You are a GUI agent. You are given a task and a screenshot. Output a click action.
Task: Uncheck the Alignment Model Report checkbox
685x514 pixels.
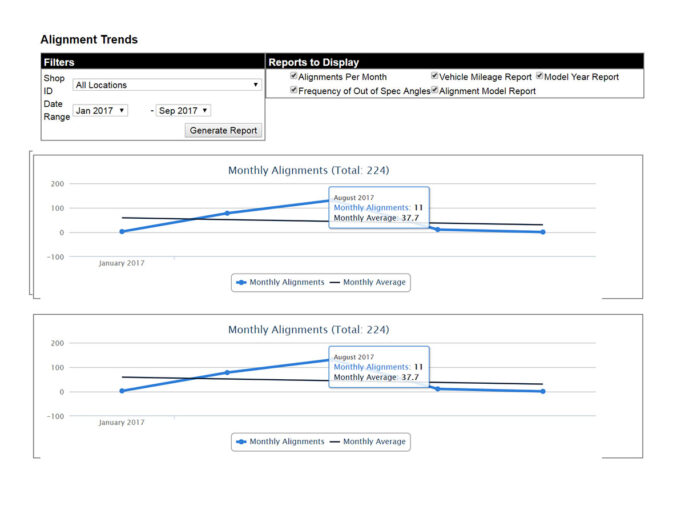click(435, 90)
